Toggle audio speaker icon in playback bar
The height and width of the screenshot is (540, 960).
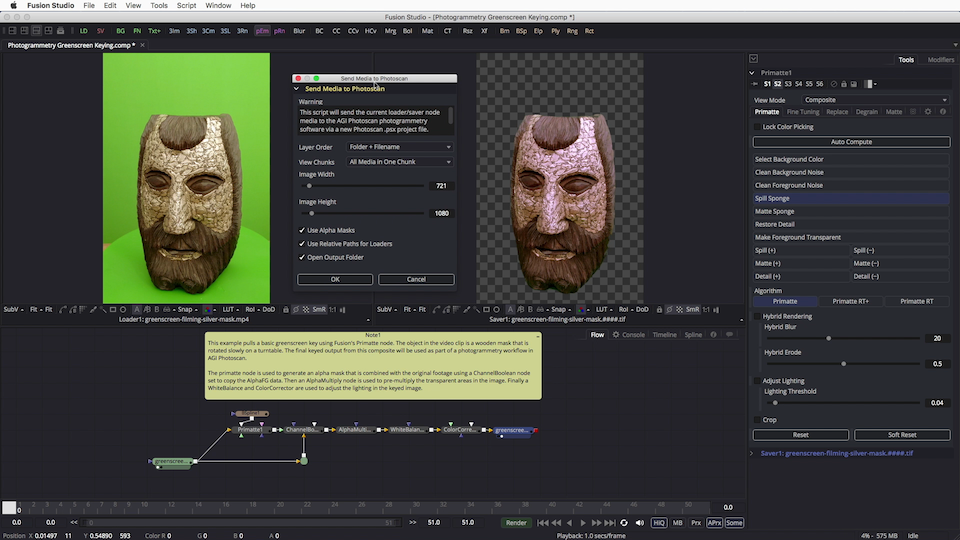640,523
